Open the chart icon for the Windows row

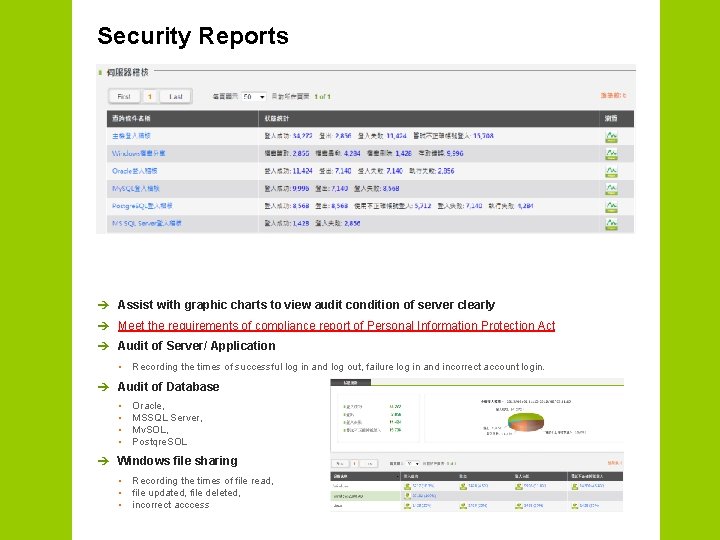pos(611,154)
